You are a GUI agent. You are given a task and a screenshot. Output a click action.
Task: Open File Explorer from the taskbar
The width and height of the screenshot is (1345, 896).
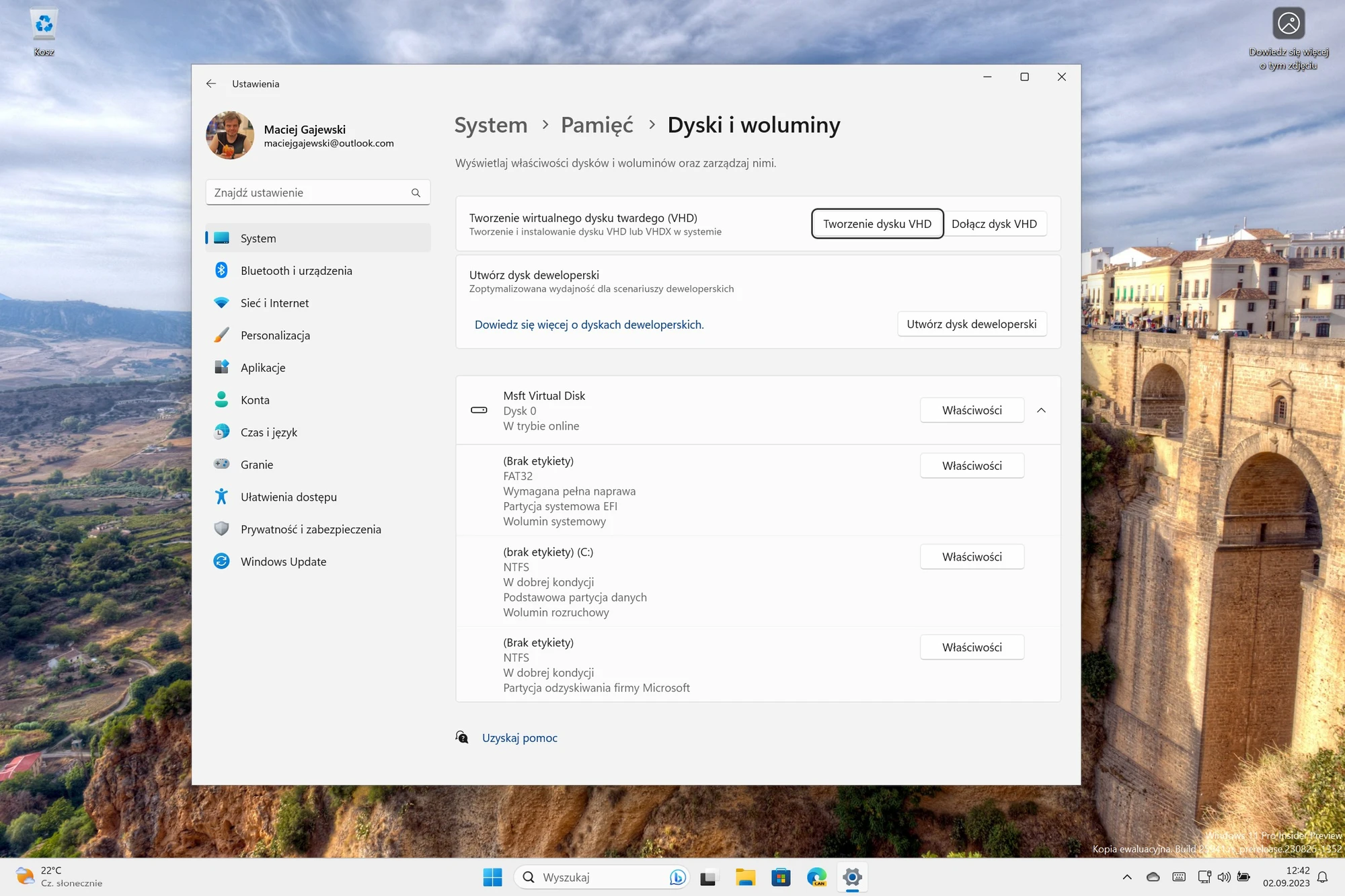pos(745,877)
